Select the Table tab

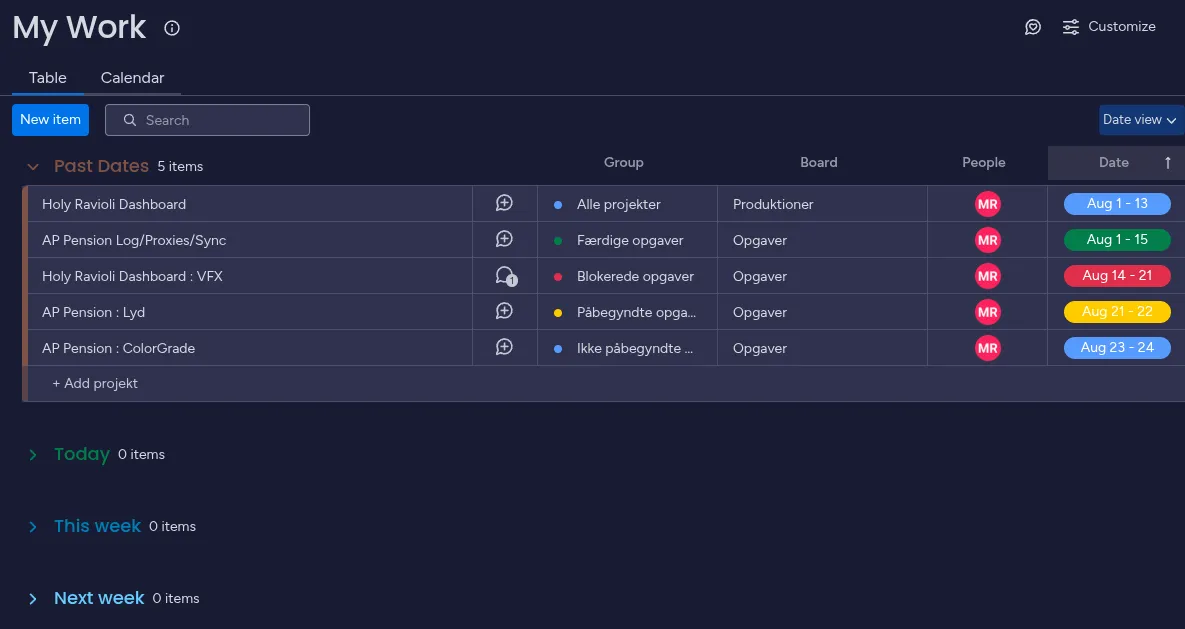point(48,78)
